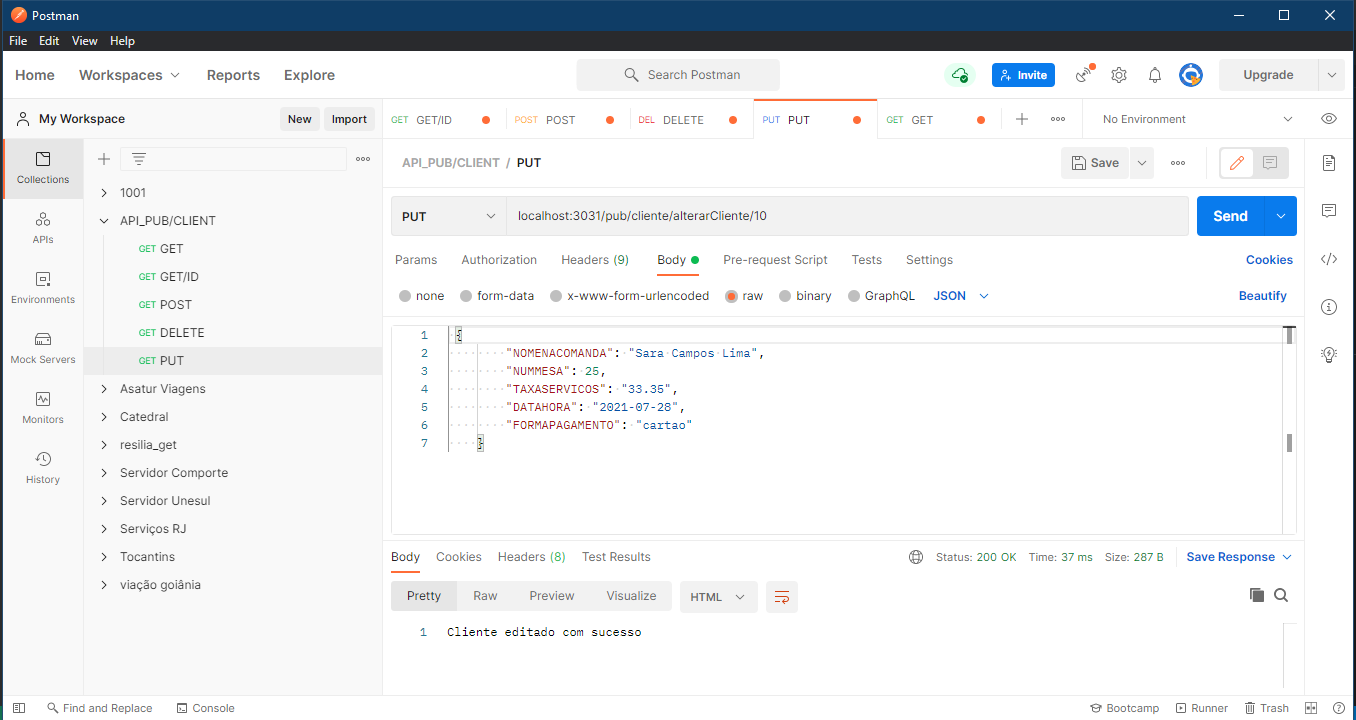1356x720 pixels.
Task: Select the raw body format
Action: (744, 295)
